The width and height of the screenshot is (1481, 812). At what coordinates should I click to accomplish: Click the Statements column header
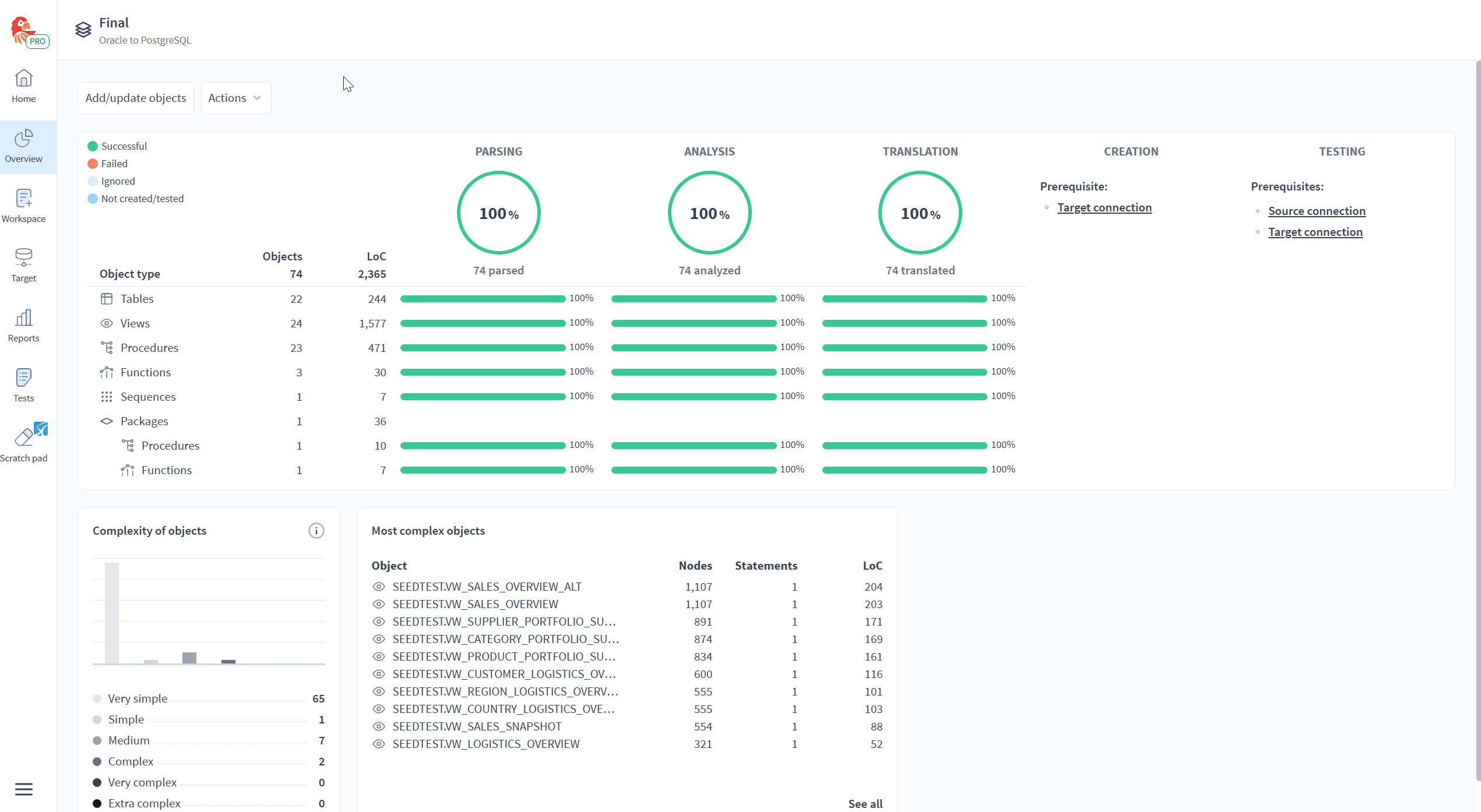[x=766, y=566]
